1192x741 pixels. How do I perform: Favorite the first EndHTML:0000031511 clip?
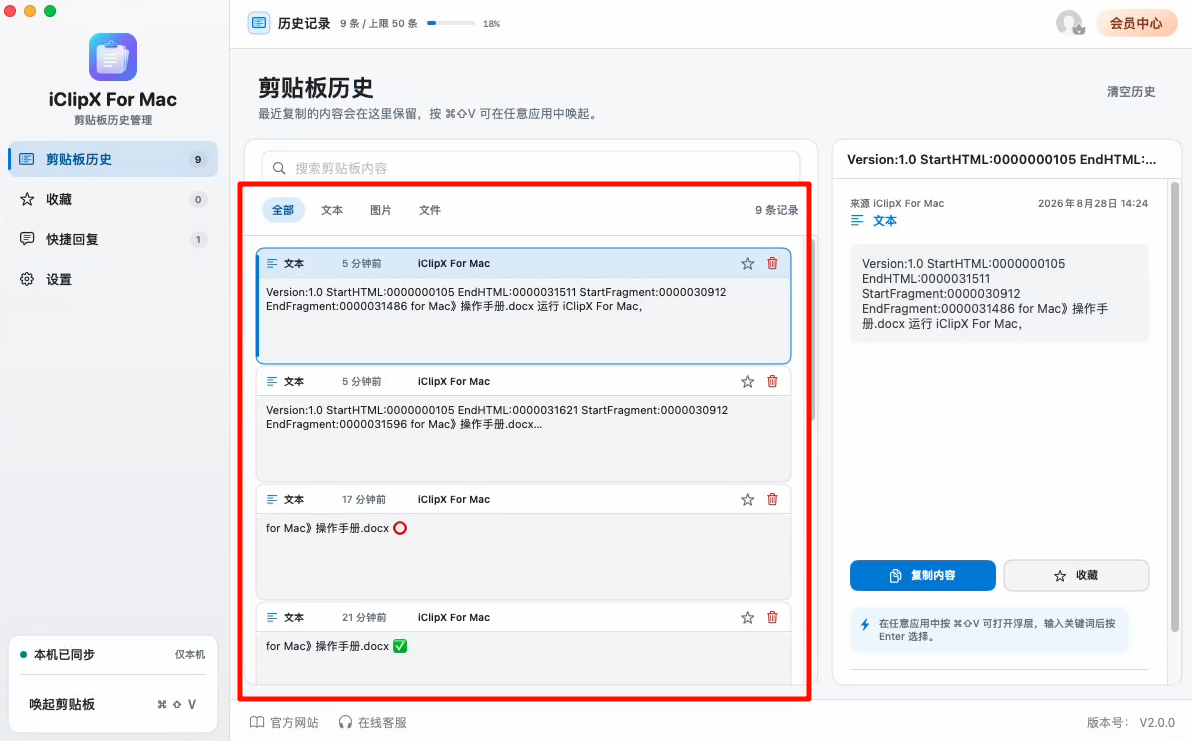[x=747, y=263]
